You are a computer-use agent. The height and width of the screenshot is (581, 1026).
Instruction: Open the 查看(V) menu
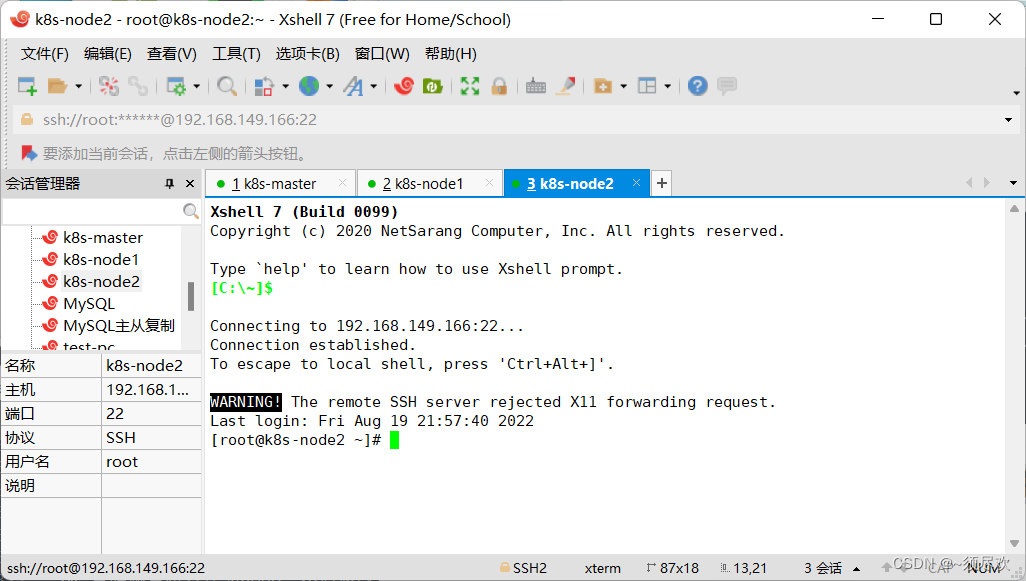tap(171, 54)
